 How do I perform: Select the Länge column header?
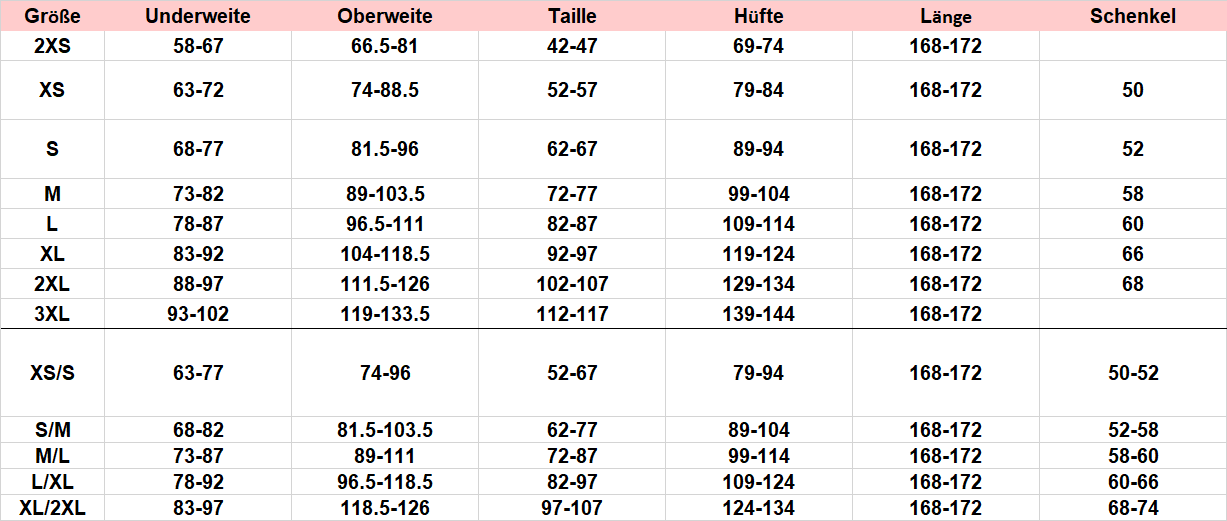[x=946, y=17]
